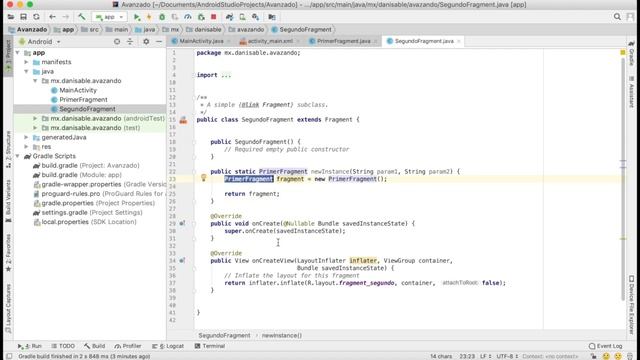The image size is (640, 360).
Task: Open the Profiler tool window button
Action: pyautogui.click(x=128, y=346)
